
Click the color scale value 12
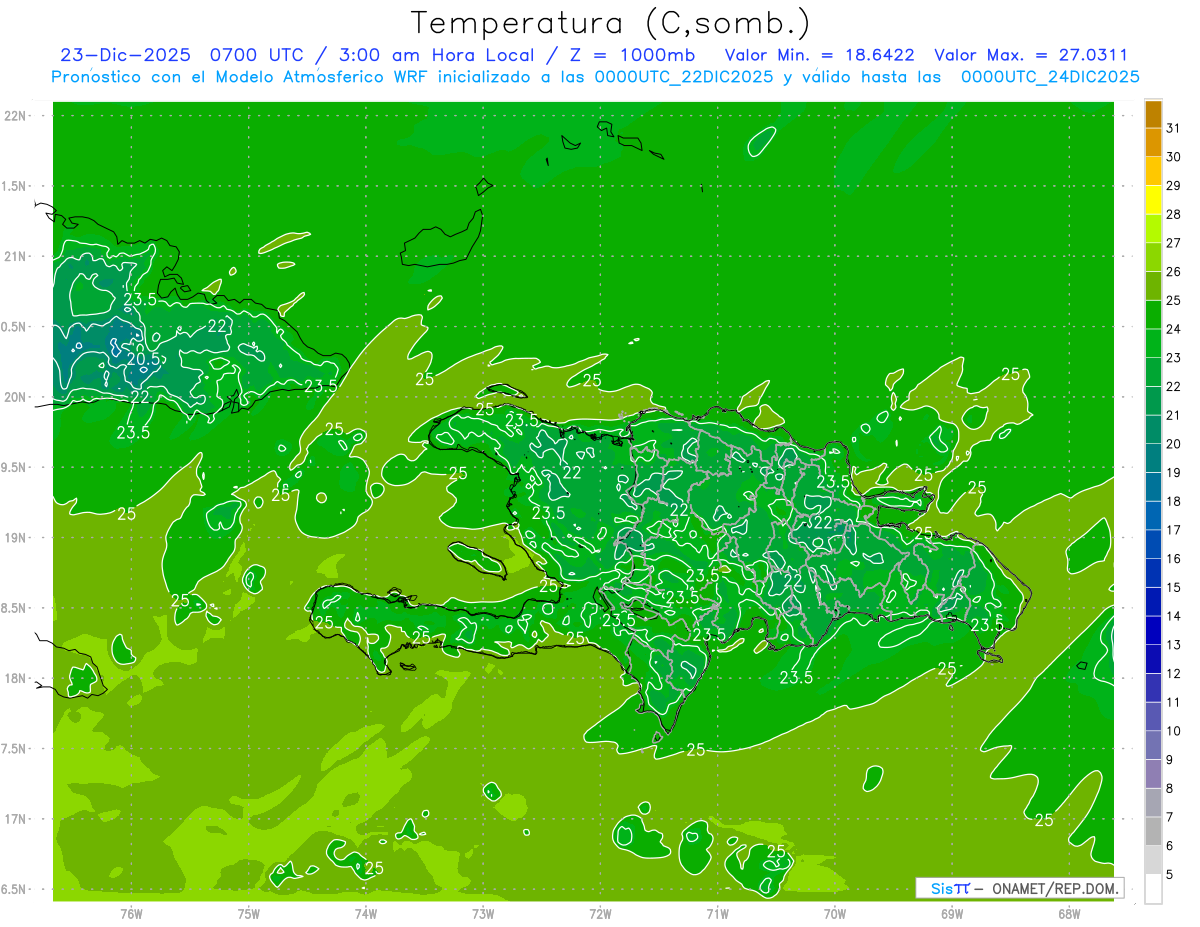click(x=1174, y=673)
